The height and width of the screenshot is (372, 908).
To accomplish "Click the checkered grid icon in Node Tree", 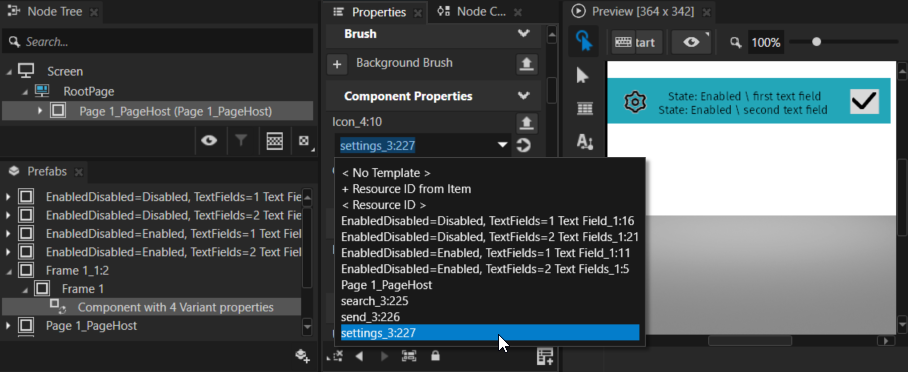I will click(274, 140).
